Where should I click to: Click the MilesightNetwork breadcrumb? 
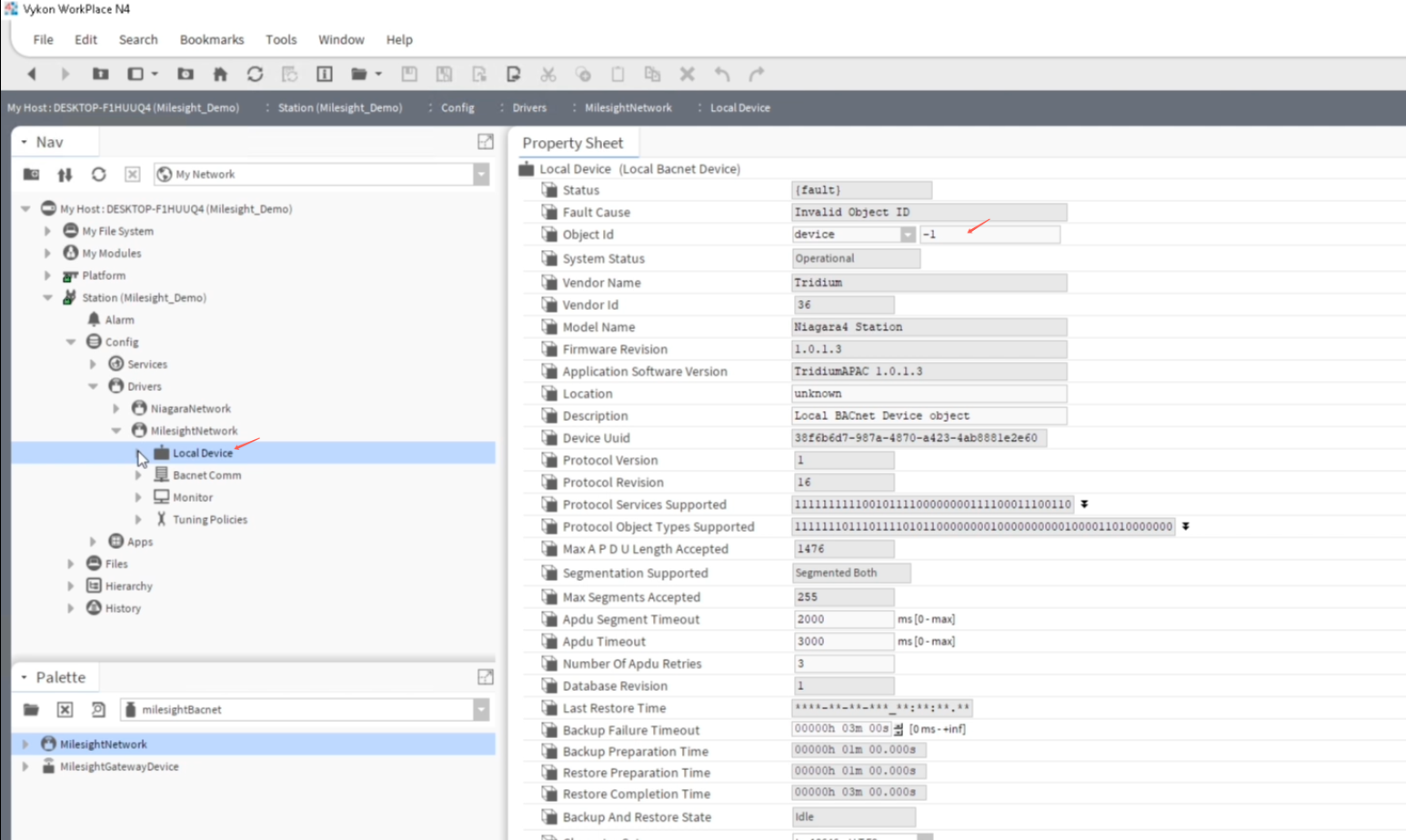(x=628, y=108)
